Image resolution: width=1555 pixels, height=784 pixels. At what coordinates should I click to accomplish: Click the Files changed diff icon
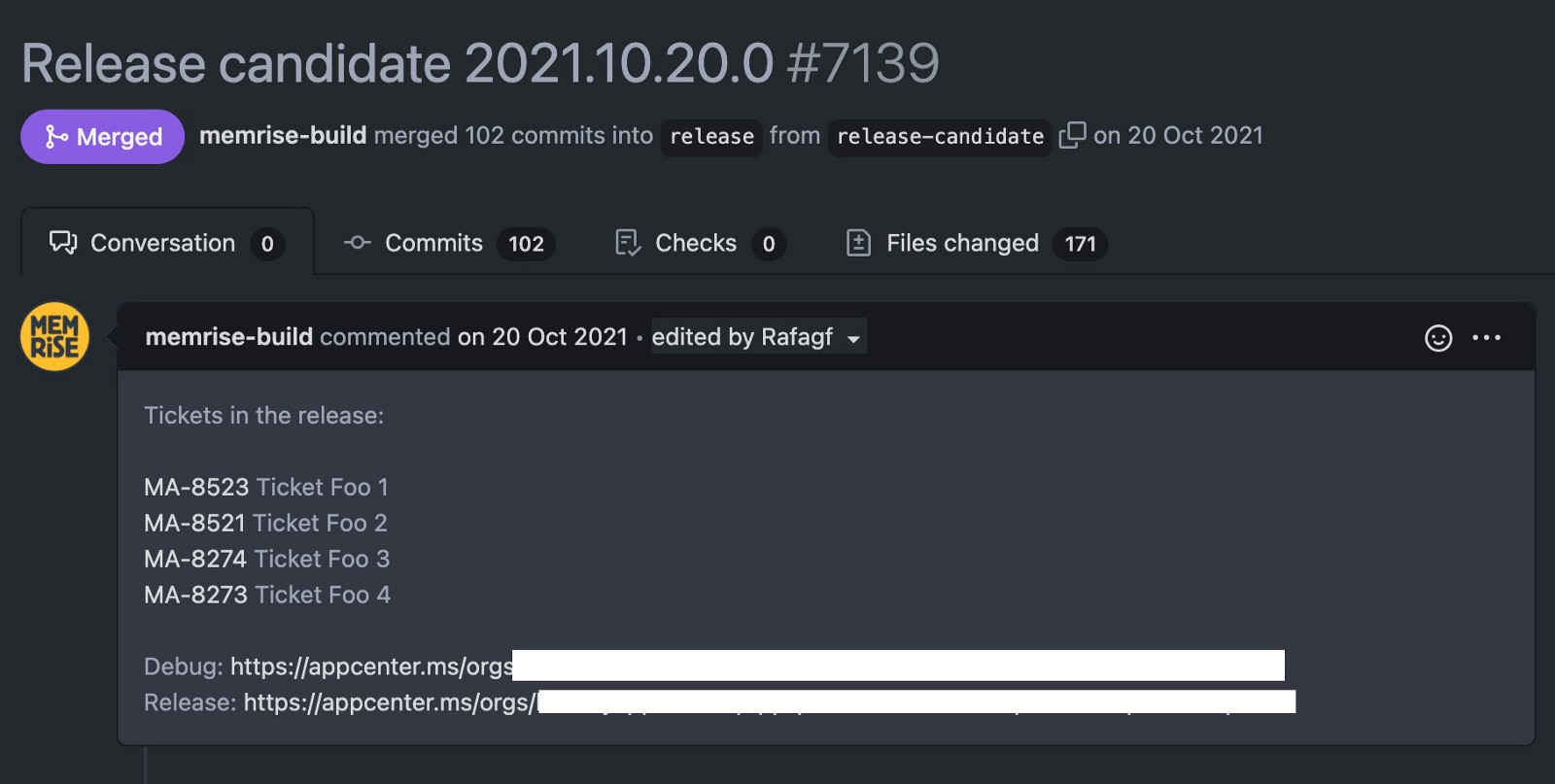click(x=858, y=243)
